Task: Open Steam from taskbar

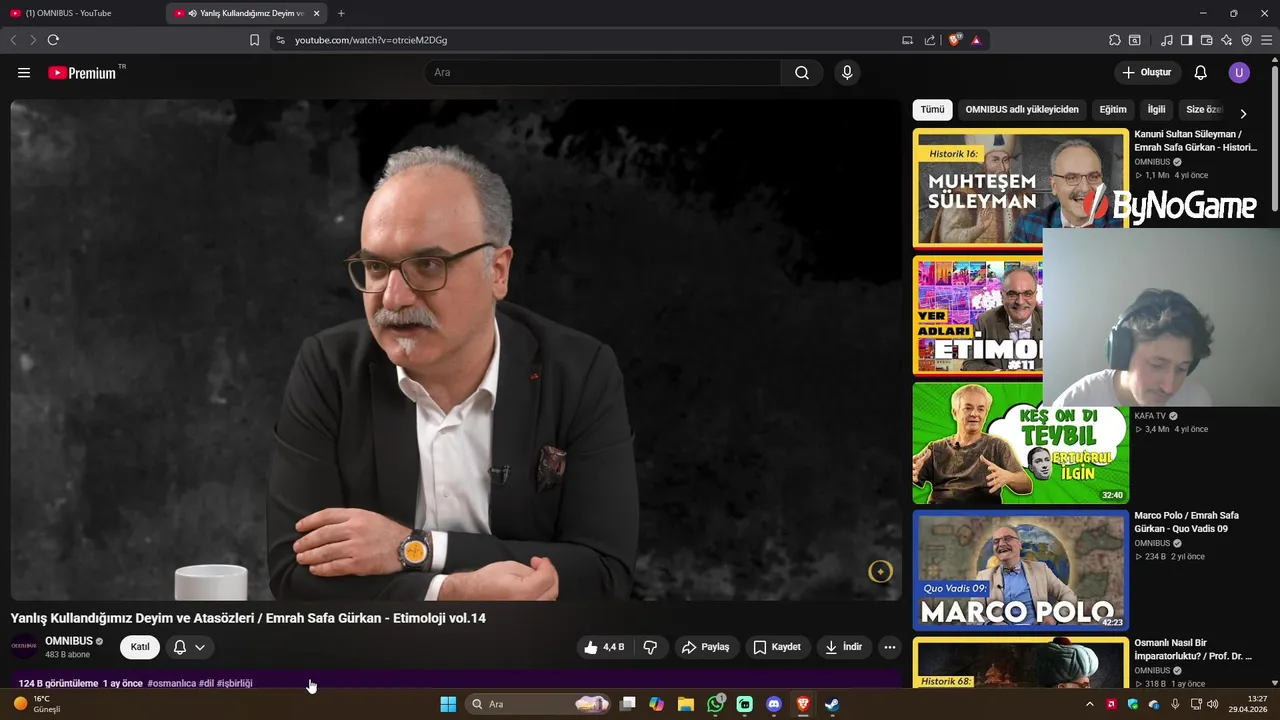Action: pyautogui.click(x=831, y=704)
